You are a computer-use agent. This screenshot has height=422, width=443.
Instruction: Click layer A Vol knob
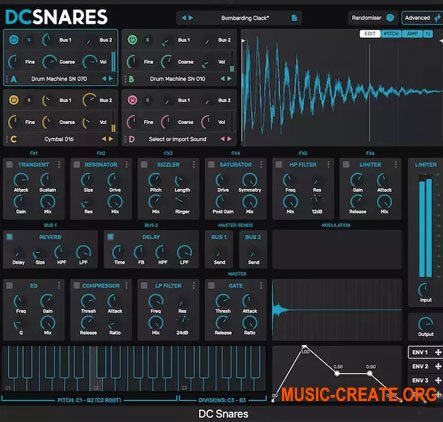click(89, 61)
